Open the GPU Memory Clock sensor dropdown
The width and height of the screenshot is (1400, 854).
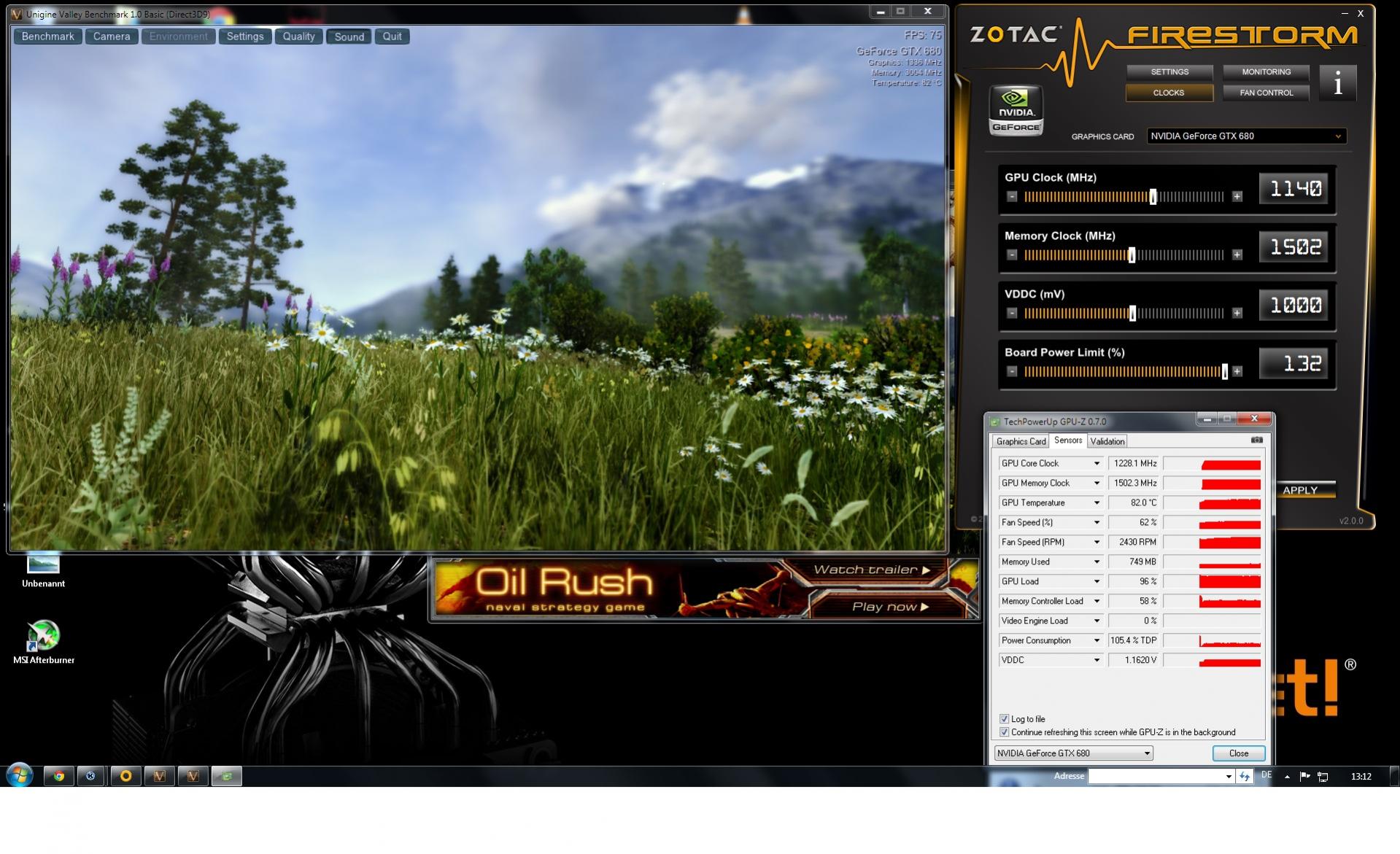coord(1096,484)
